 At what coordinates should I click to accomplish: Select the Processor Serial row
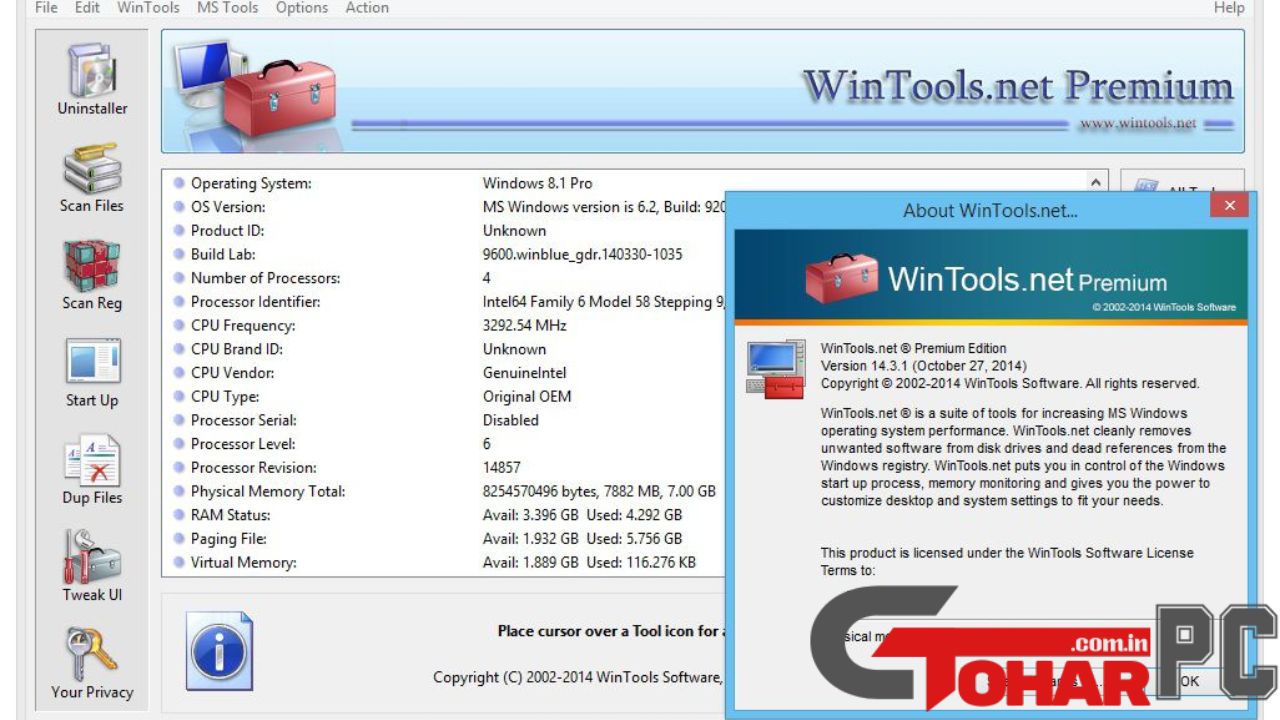pyautogui.click(x=444, y=420)
